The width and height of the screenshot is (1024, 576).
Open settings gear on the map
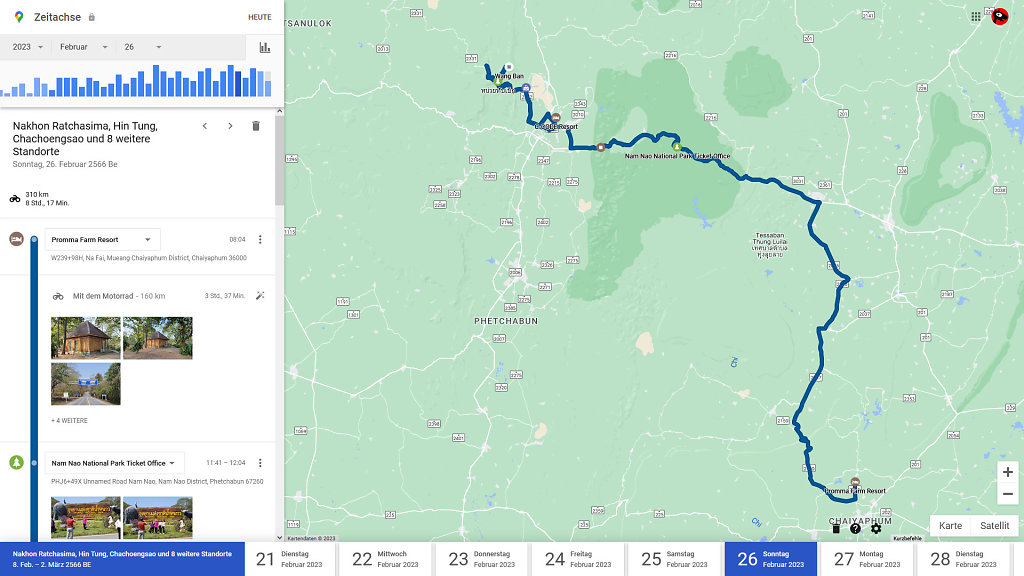tap(876, 528)
